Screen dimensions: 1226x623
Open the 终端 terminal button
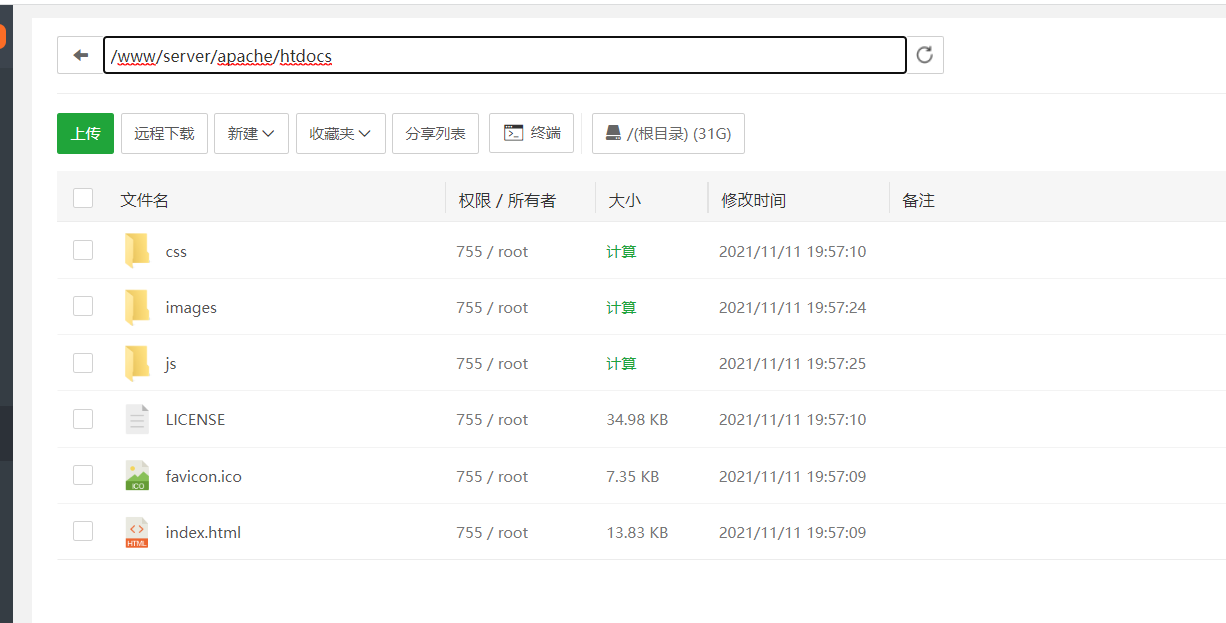pos(531,133)
